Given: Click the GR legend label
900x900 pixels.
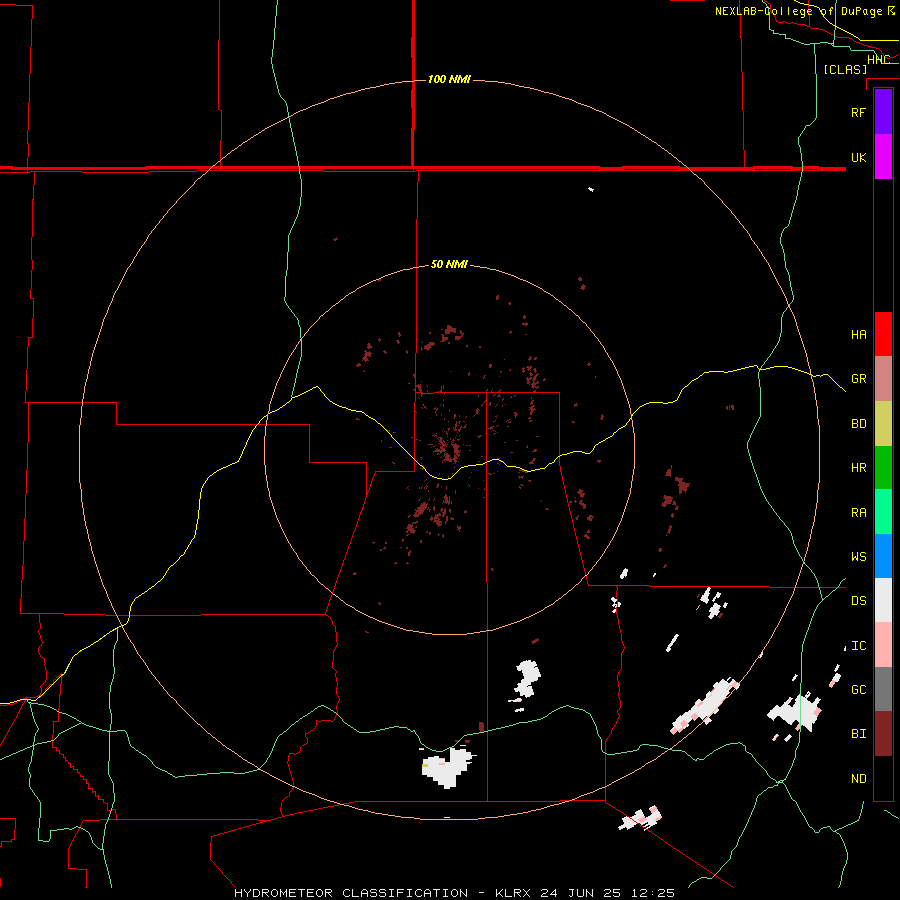Looking at the screenshot, I should (x=858, y=379).
